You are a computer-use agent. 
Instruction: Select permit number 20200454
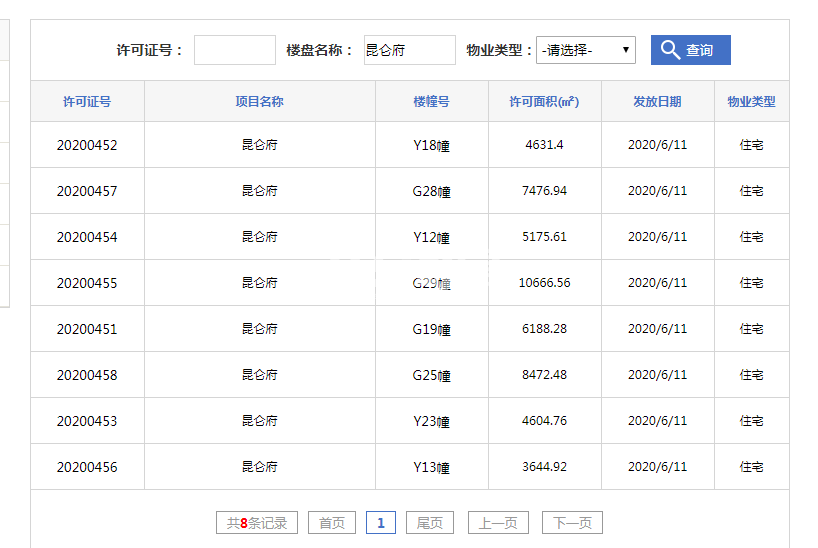coord(87,237)
